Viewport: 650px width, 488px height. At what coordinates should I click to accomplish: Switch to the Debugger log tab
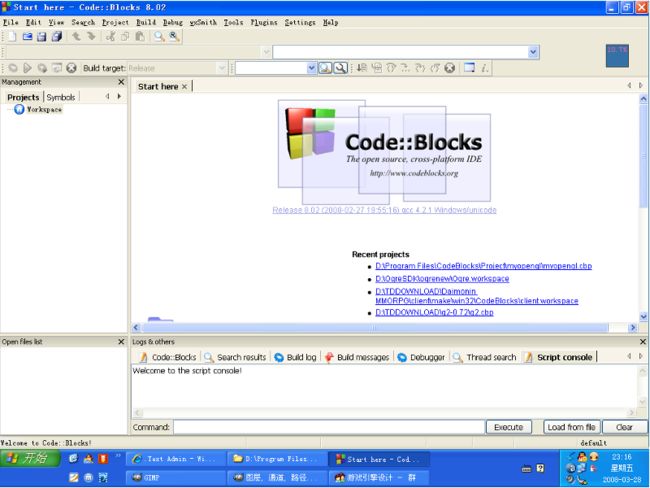tap(421, 357)
